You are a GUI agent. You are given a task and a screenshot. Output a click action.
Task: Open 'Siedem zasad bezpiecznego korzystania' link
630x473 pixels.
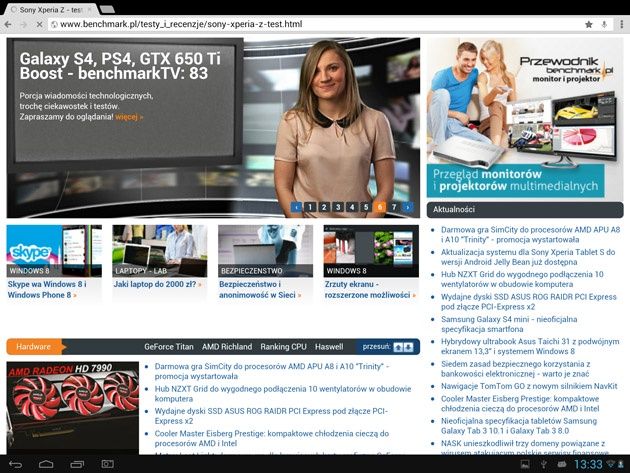[515, 369]
